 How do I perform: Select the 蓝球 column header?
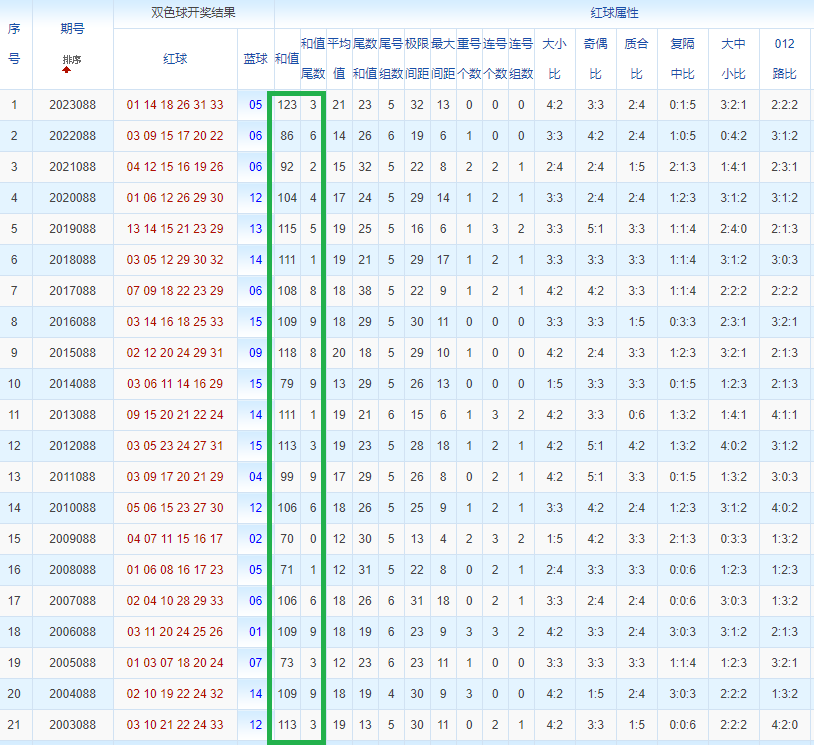click(255, 59)
